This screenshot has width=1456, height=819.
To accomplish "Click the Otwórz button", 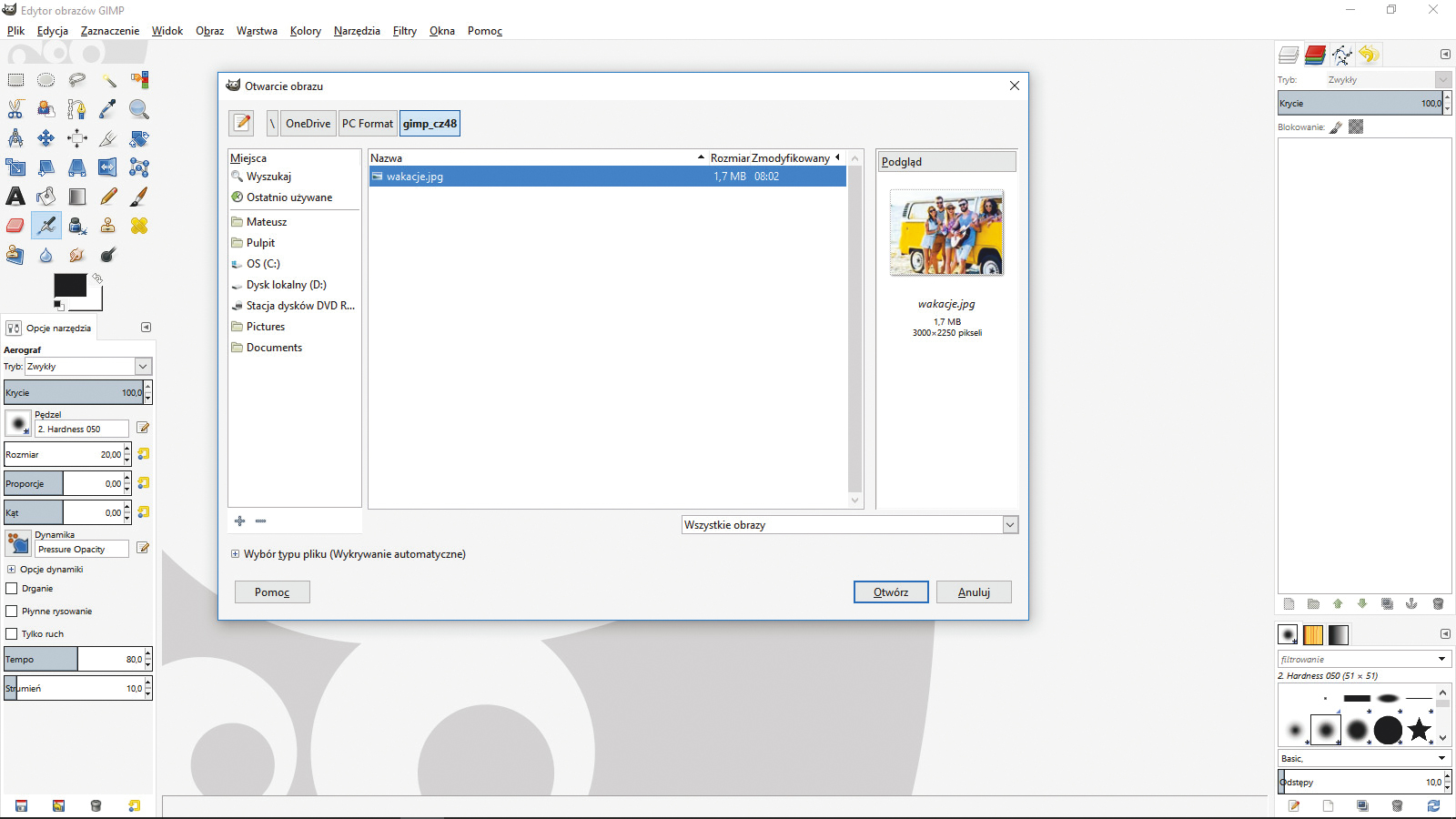I will click(x=891, y=592).
